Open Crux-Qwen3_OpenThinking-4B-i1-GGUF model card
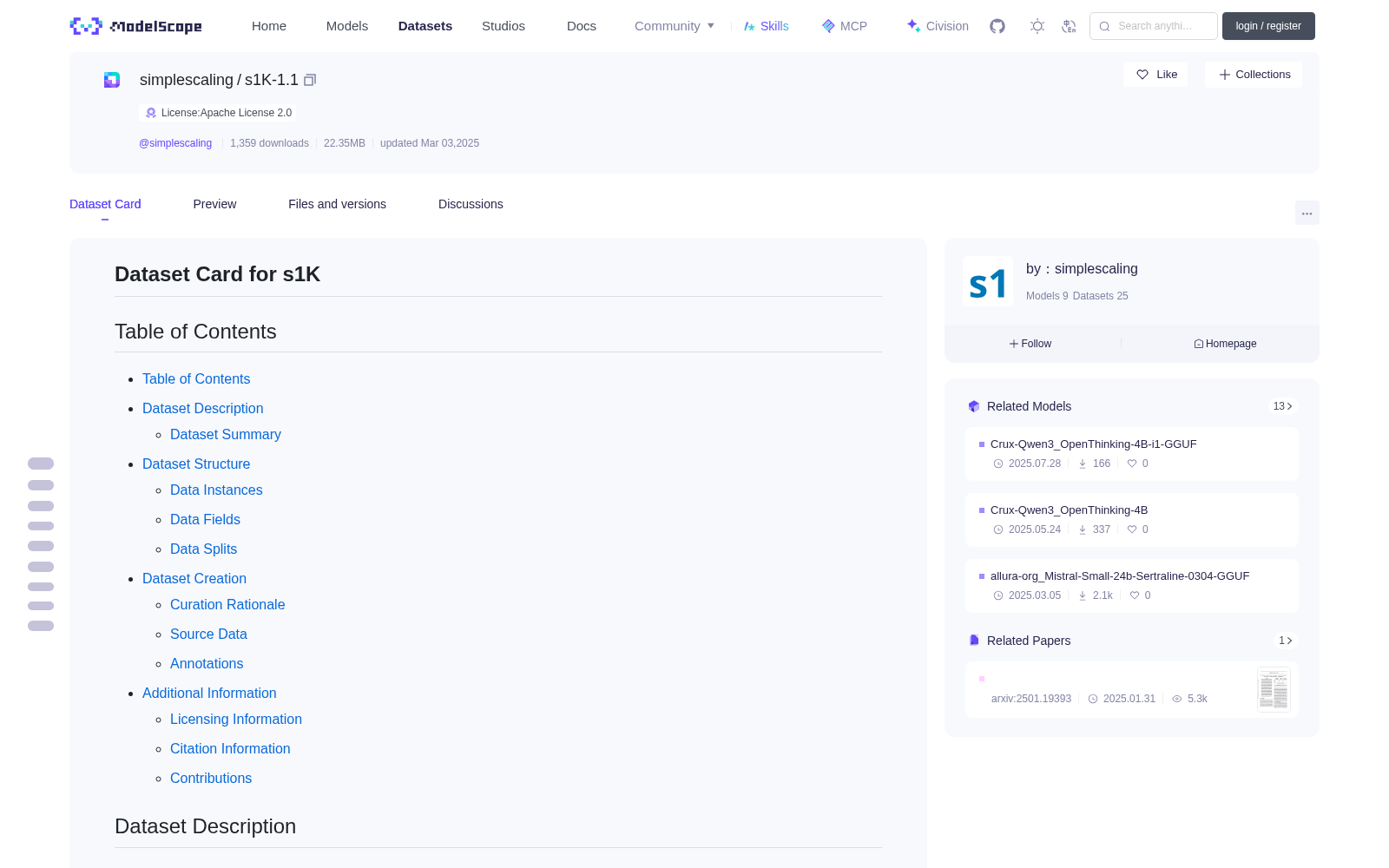The height and width of the screenshot is (868, 1389). 1132,454
